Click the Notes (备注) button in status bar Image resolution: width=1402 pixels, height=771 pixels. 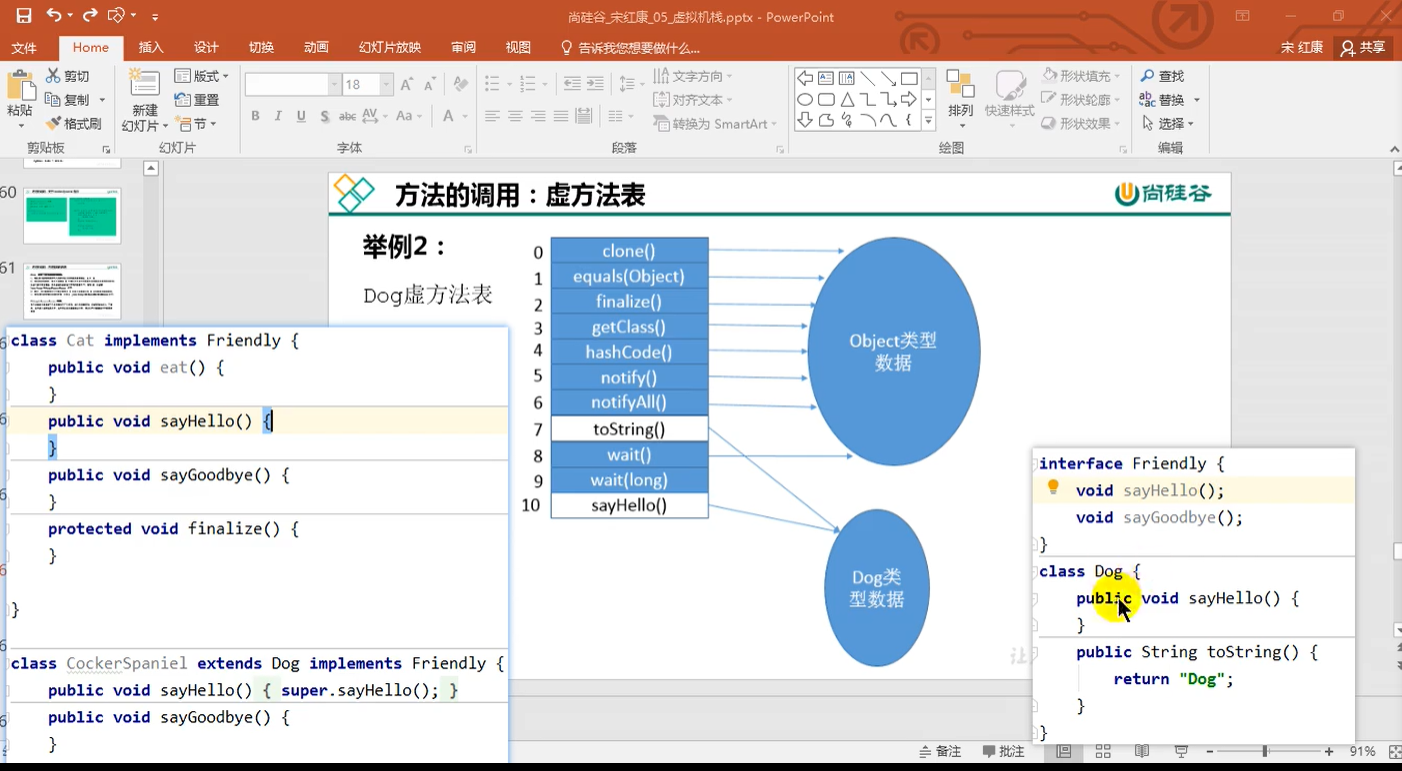[x=940, y=751]
